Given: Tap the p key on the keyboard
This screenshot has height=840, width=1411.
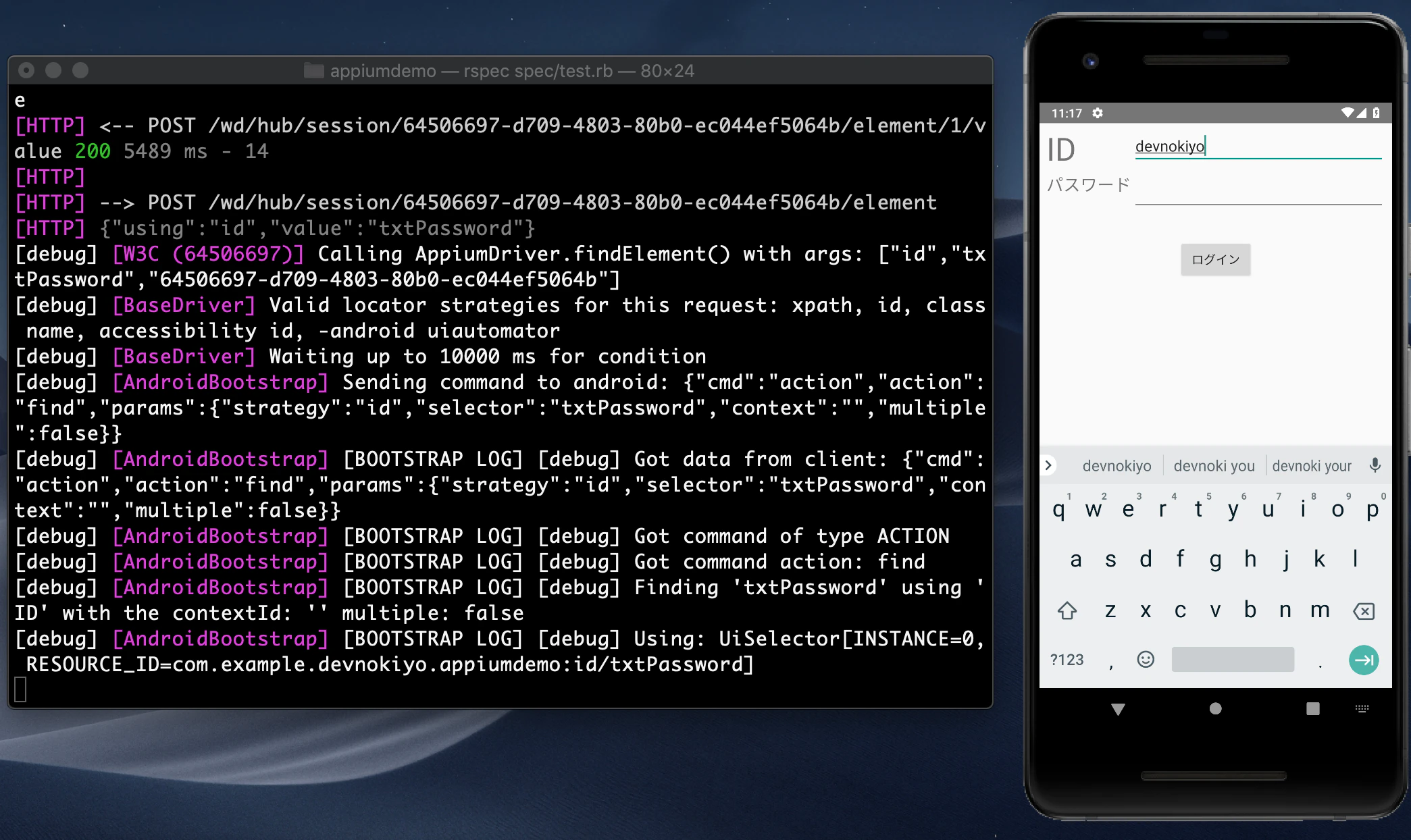Looking at the screenshot, I should [1372, 509].
